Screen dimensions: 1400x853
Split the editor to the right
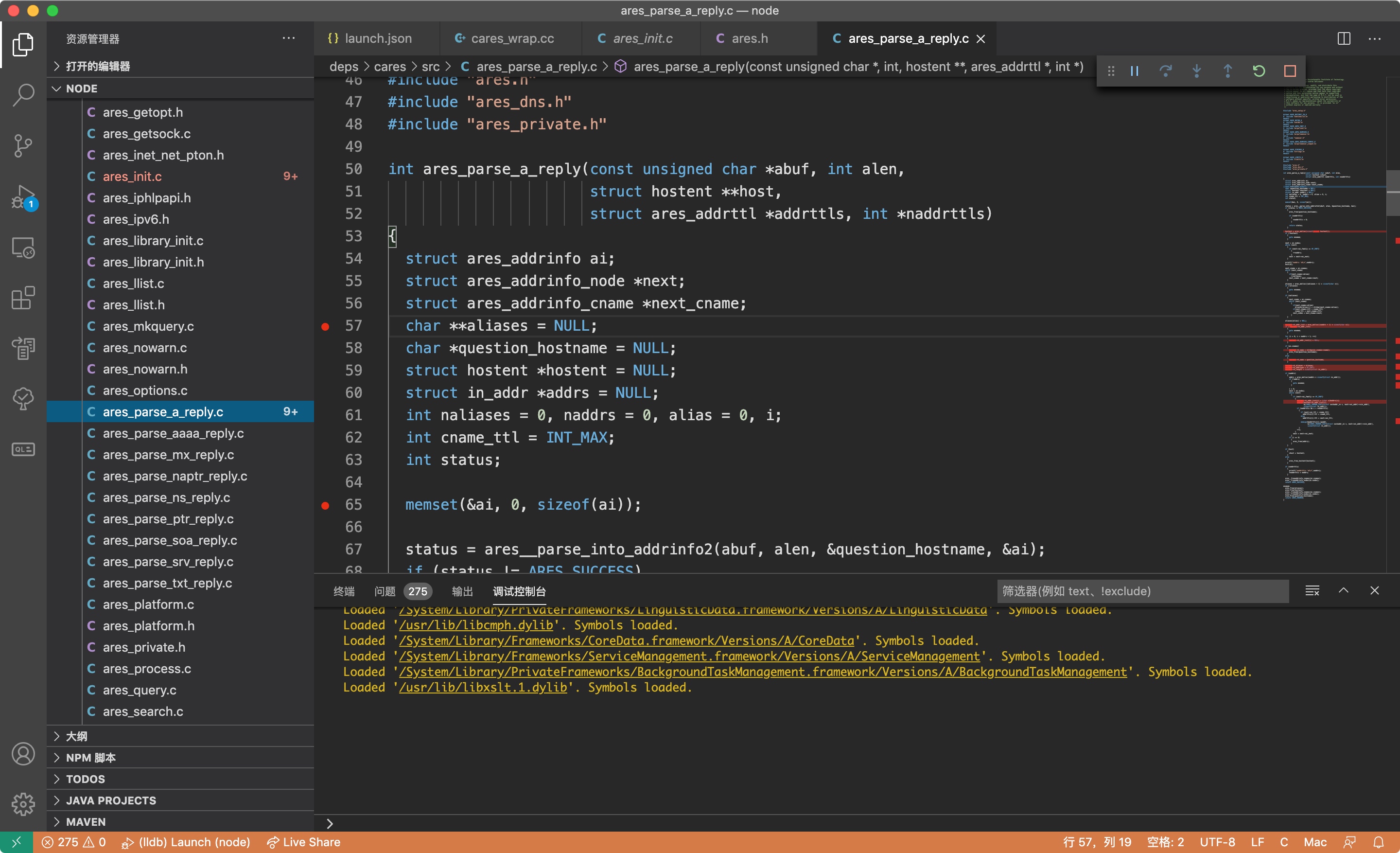(x=1344, y=38)
